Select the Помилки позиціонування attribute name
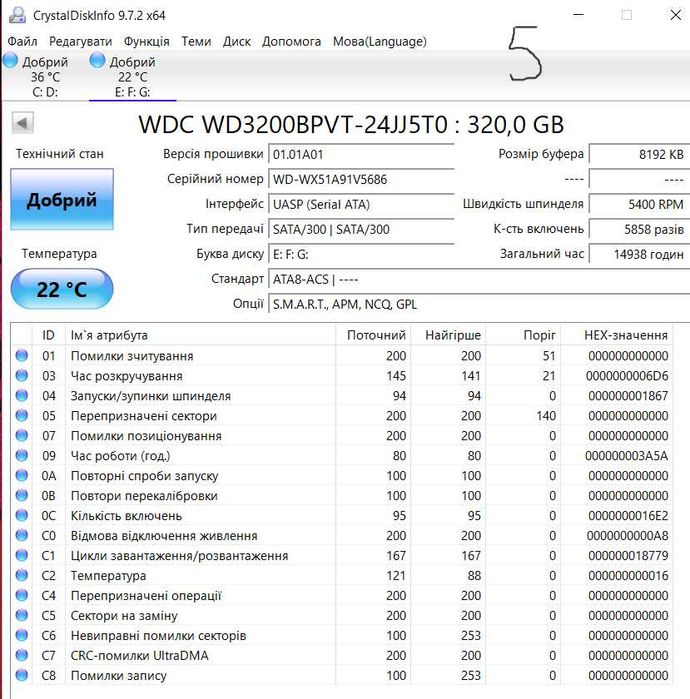The image size is (690, 699). 146,436
